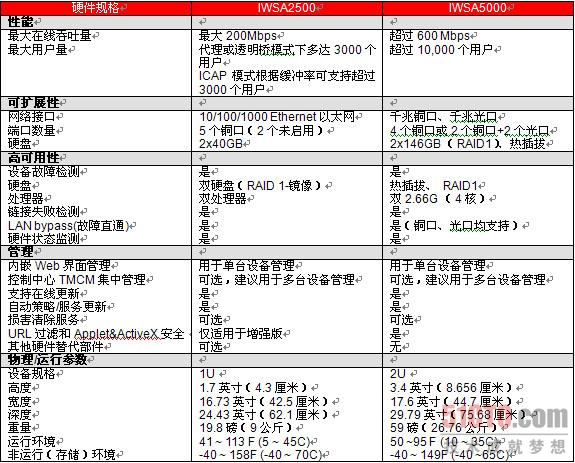Click the 处理器 row label
Image resolution: width=575 pixels, height=463 pixels.
[26, 199]
